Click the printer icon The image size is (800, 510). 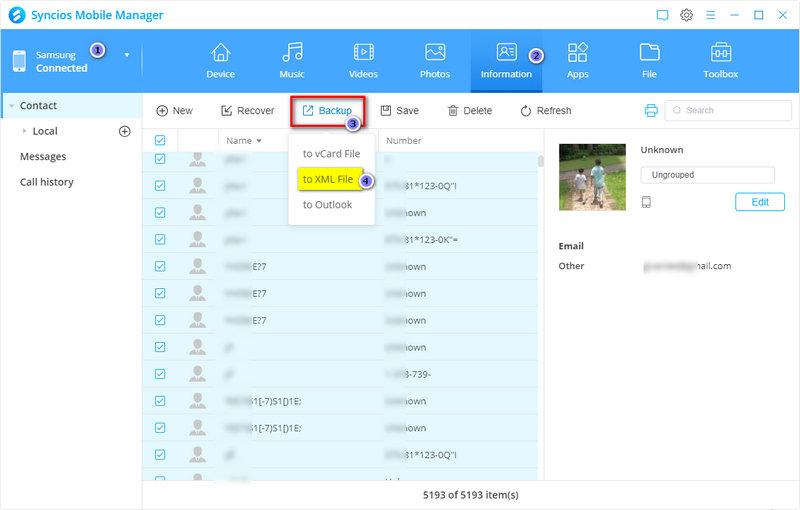click(x=651, y=111)
